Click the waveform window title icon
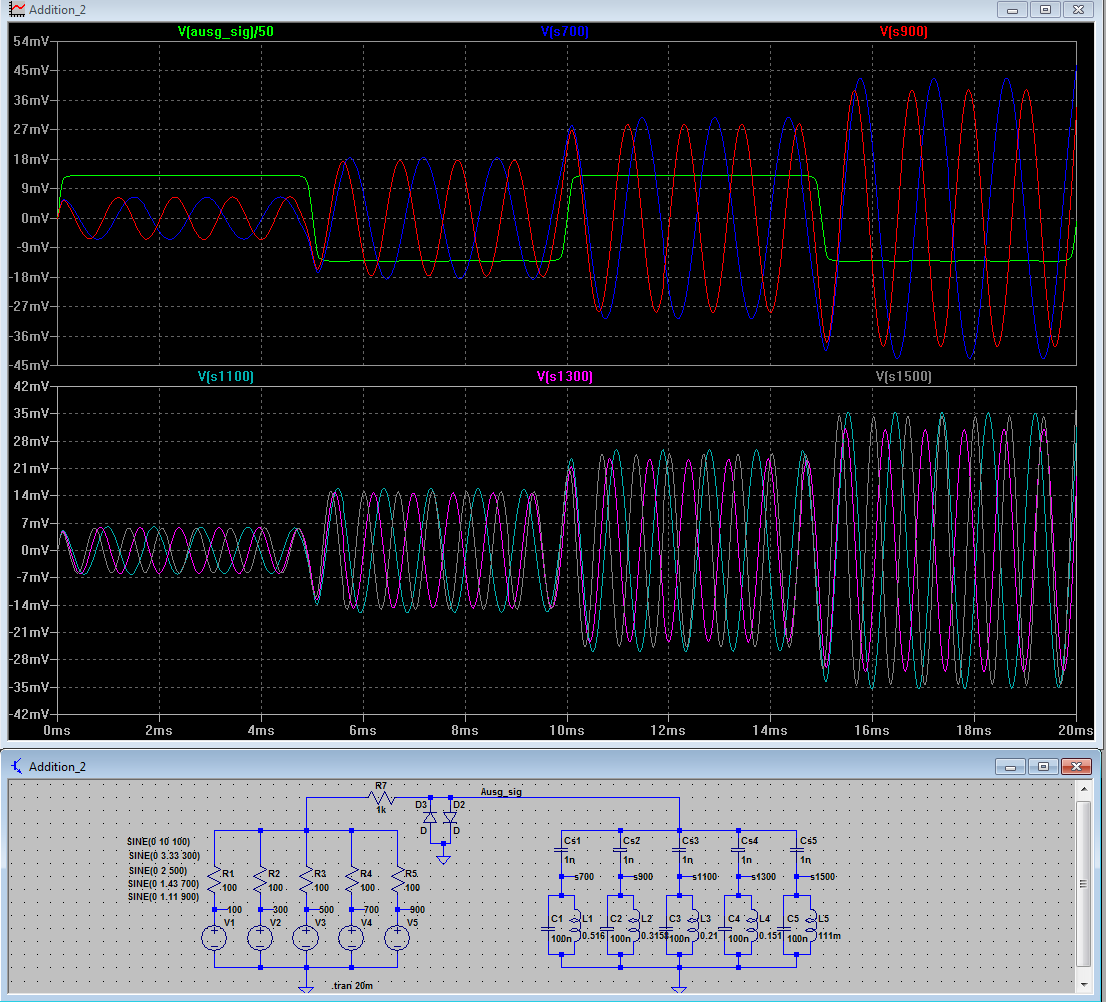Viewport: 1106px width, 1002px height. [17, 10]
